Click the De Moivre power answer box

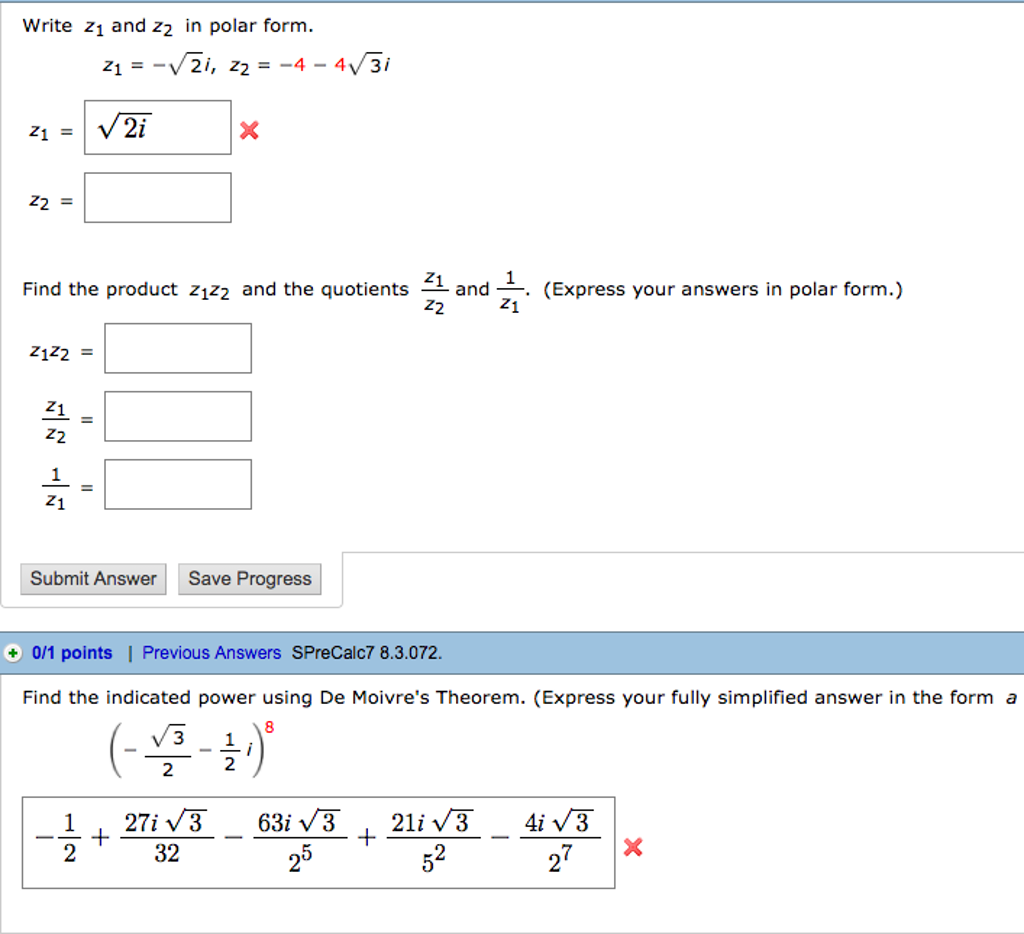coord(320,845)
